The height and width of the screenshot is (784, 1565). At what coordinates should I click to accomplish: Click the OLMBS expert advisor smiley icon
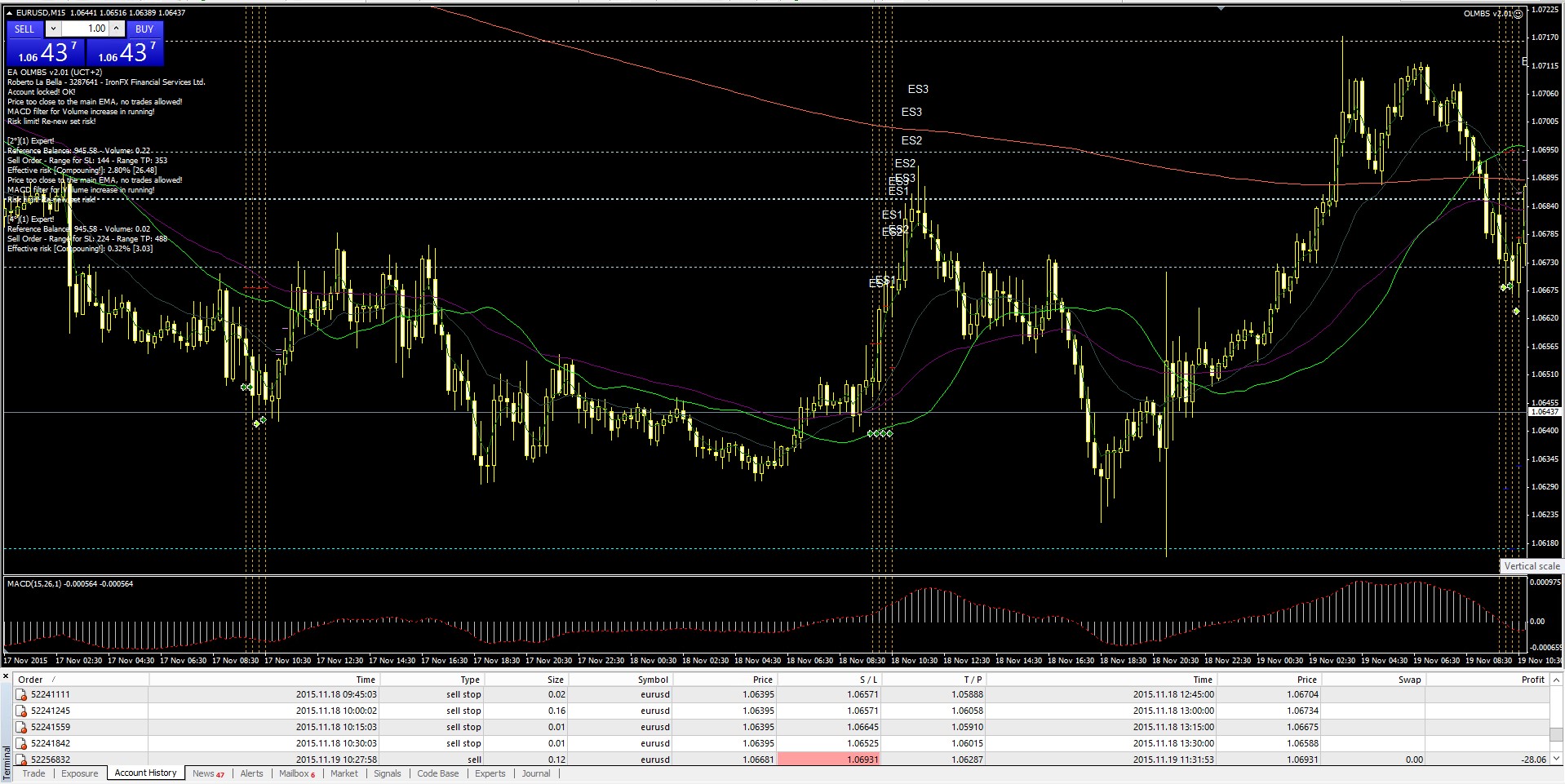(x=1518, y=14)
